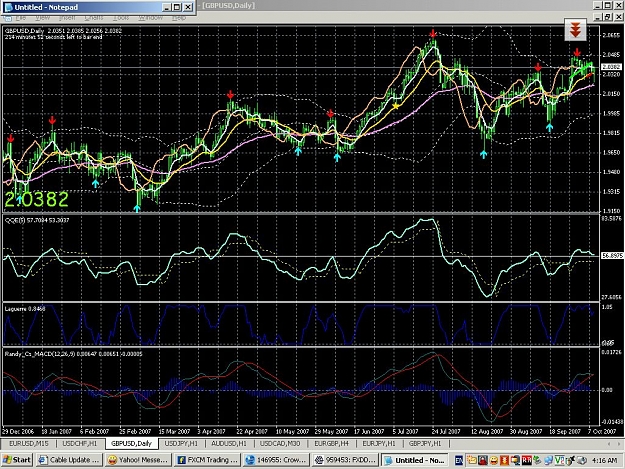The height and width of the screenshot is (469, 625).
Task: Switch to the USDCHF,H1 chart tab
Action: click(80, 443)
